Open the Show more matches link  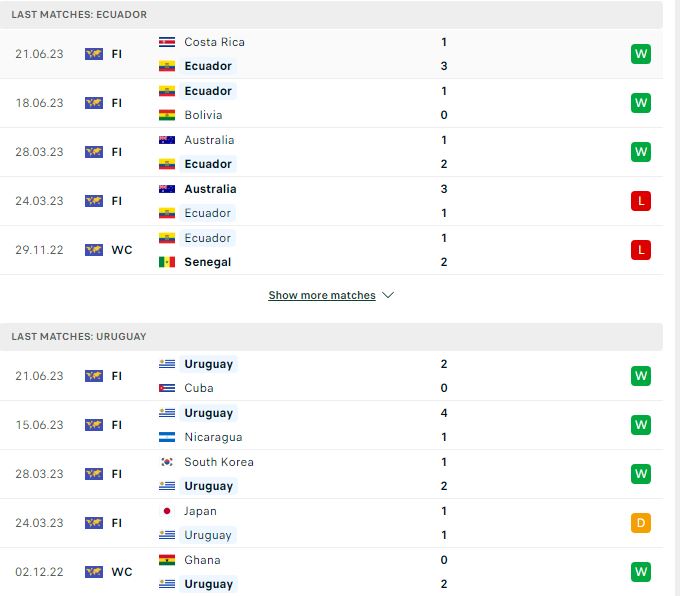322,295
